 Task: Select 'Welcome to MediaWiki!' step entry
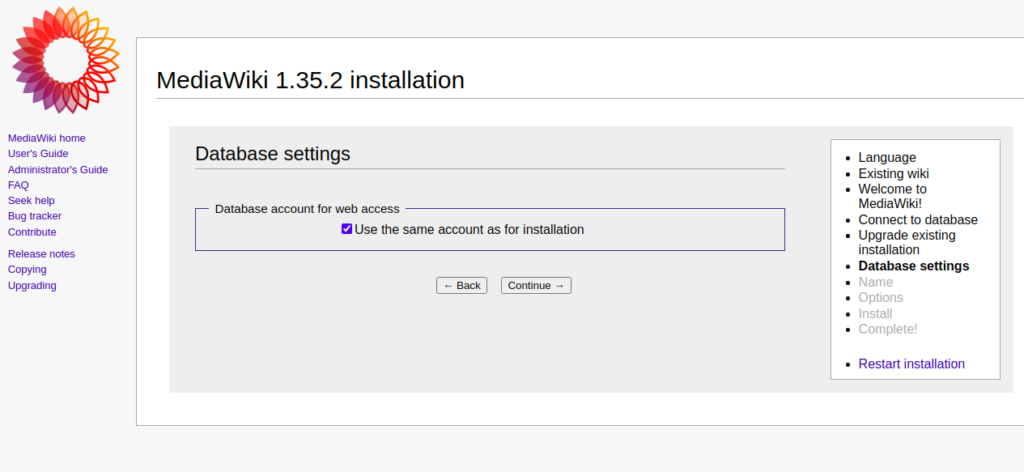(x=892, y=197)
